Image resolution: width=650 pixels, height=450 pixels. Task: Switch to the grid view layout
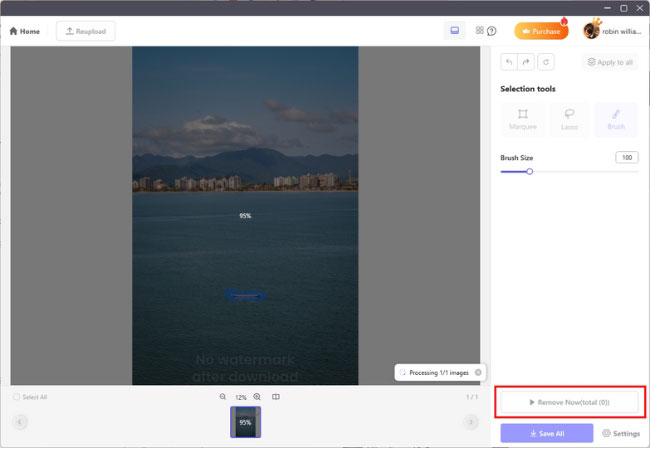coord(479,31)
